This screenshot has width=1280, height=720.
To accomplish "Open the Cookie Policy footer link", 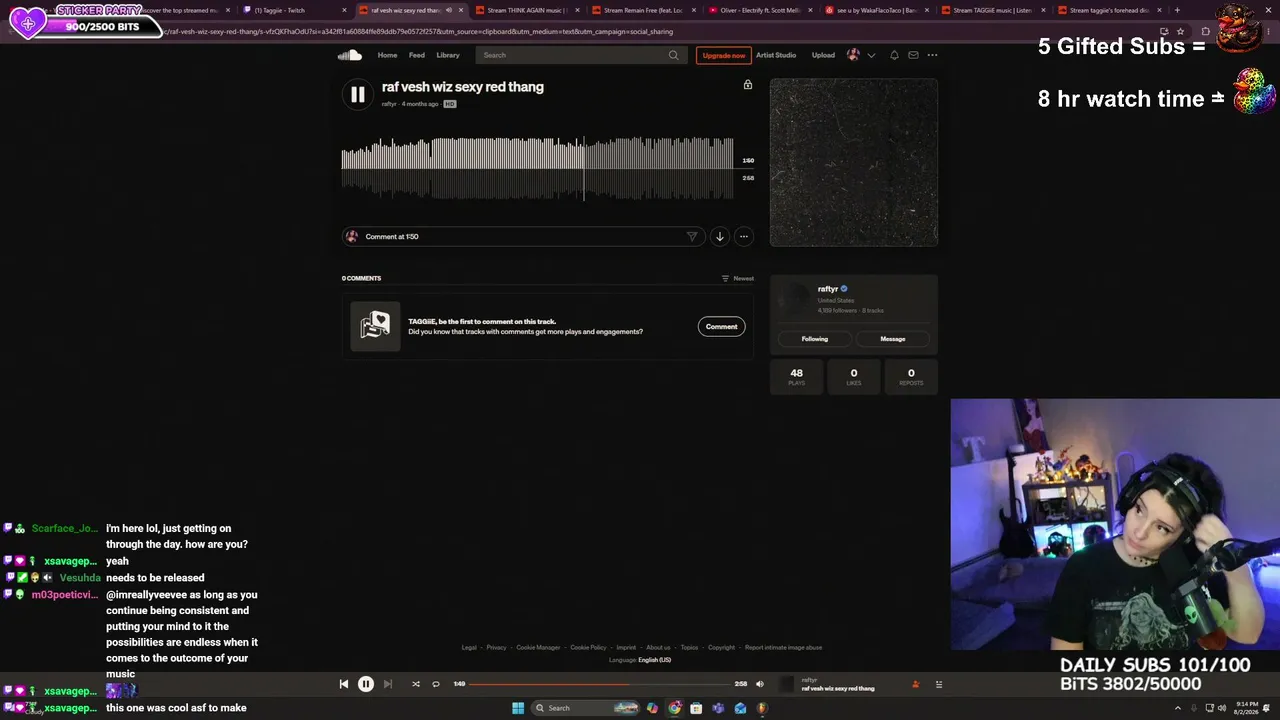I will click(588, 647).
